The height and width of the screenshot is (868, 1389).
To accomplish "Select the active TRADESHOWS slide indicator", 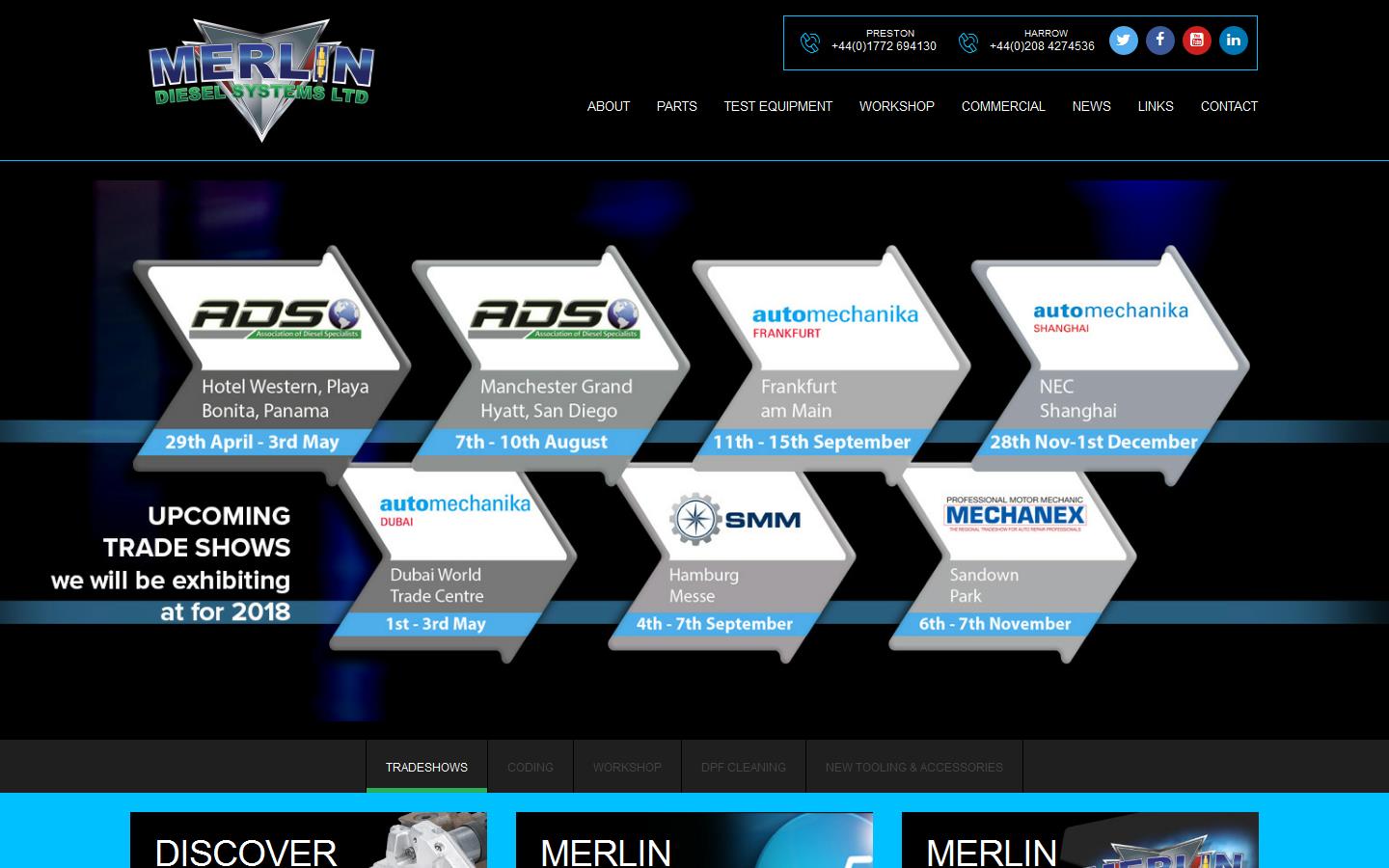I will [426, 767].
